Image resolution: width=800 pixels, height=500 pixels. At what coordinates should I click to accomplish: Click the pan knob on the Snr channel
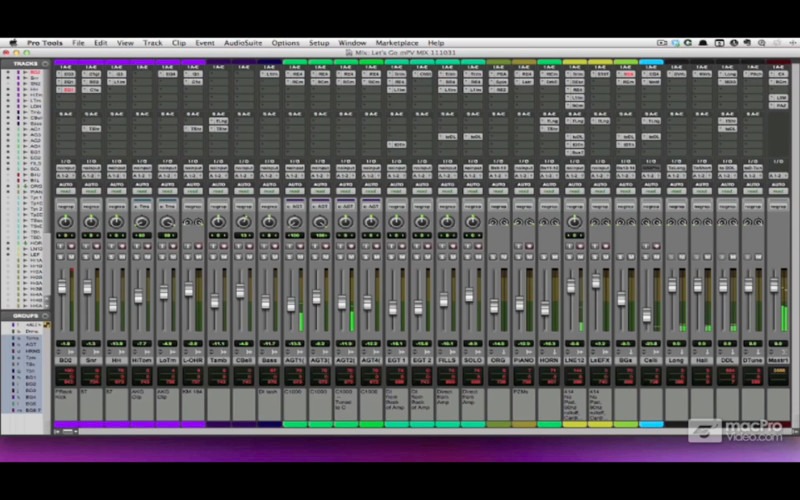click(91, 222)
